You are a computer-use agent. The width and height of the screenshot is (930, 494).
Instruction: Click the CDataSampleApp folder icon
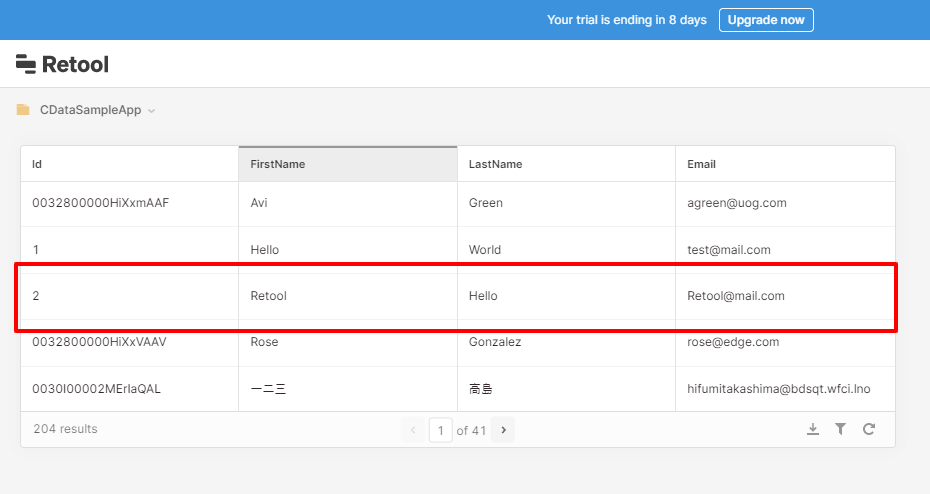23,110
